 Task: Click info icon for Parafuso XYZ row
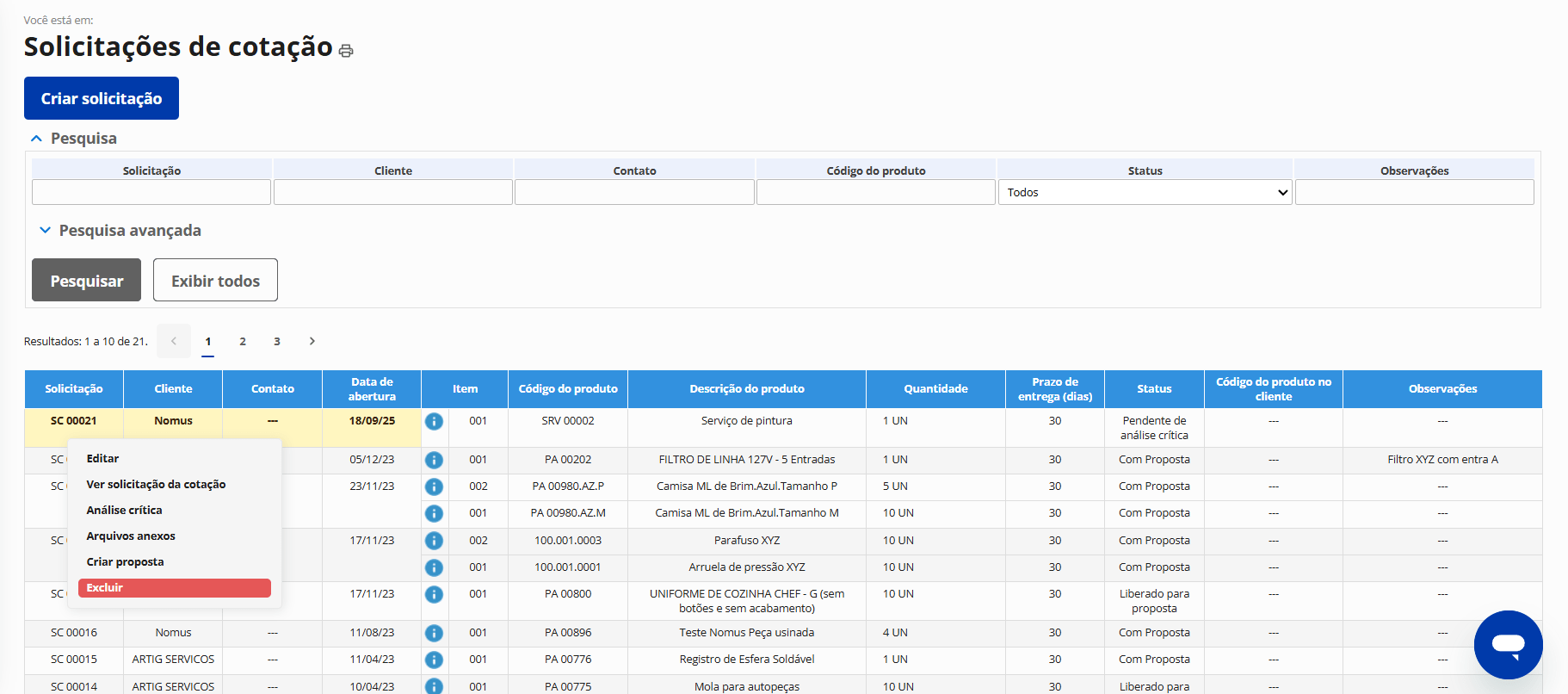[435, 541]
